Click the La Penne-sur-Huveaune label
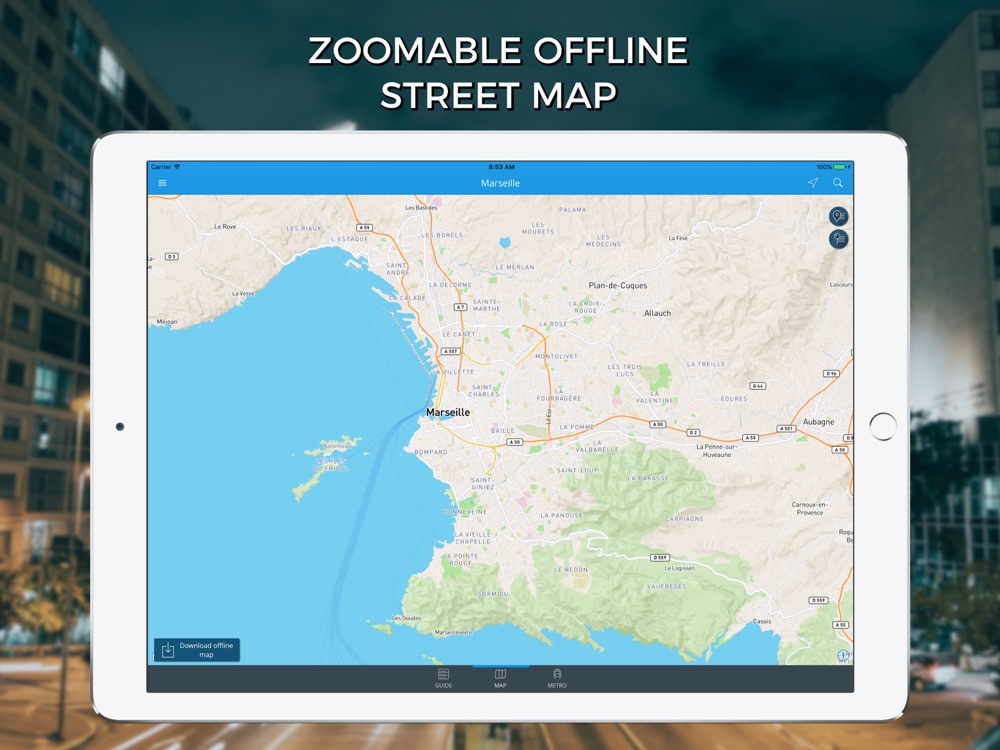This screenshot has width=1000, height=750. click(717, 450)
